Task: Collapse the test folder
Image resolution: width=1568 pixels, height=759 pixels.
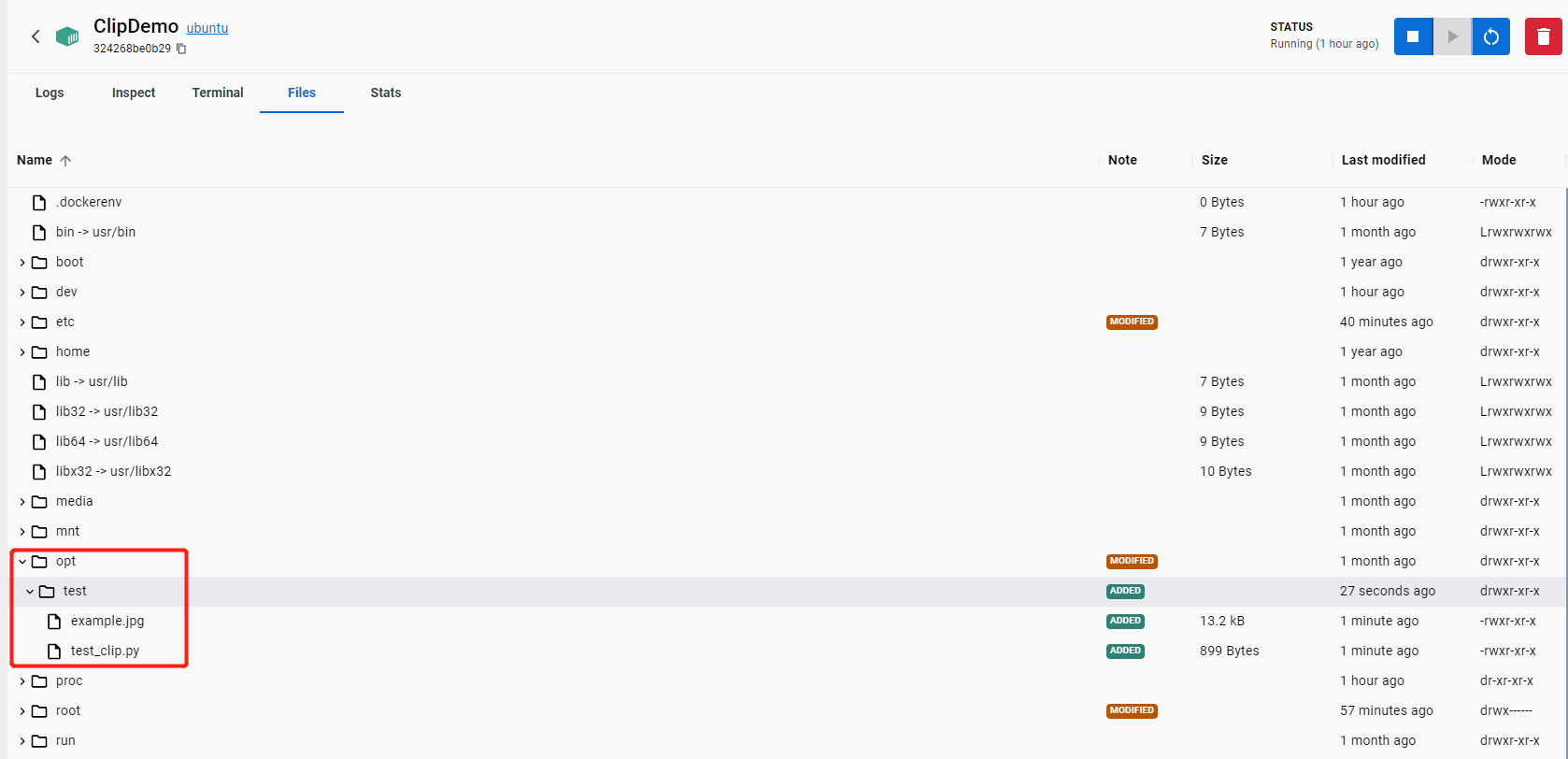Action: 30,592
